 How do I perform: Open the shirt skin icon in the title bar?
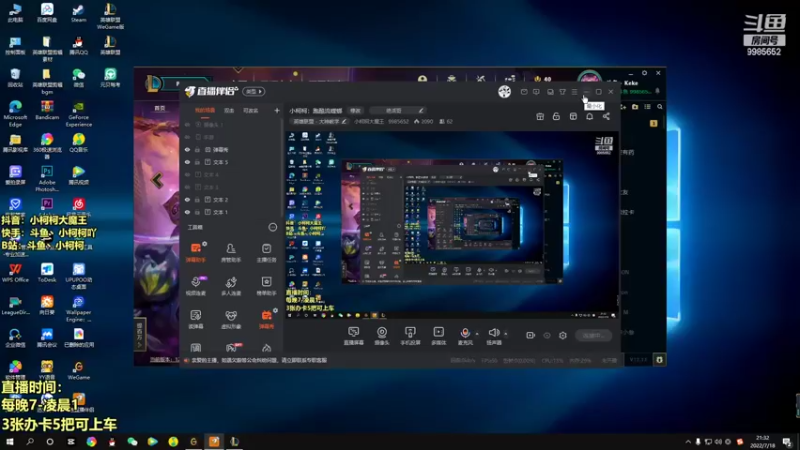[562, 92]
